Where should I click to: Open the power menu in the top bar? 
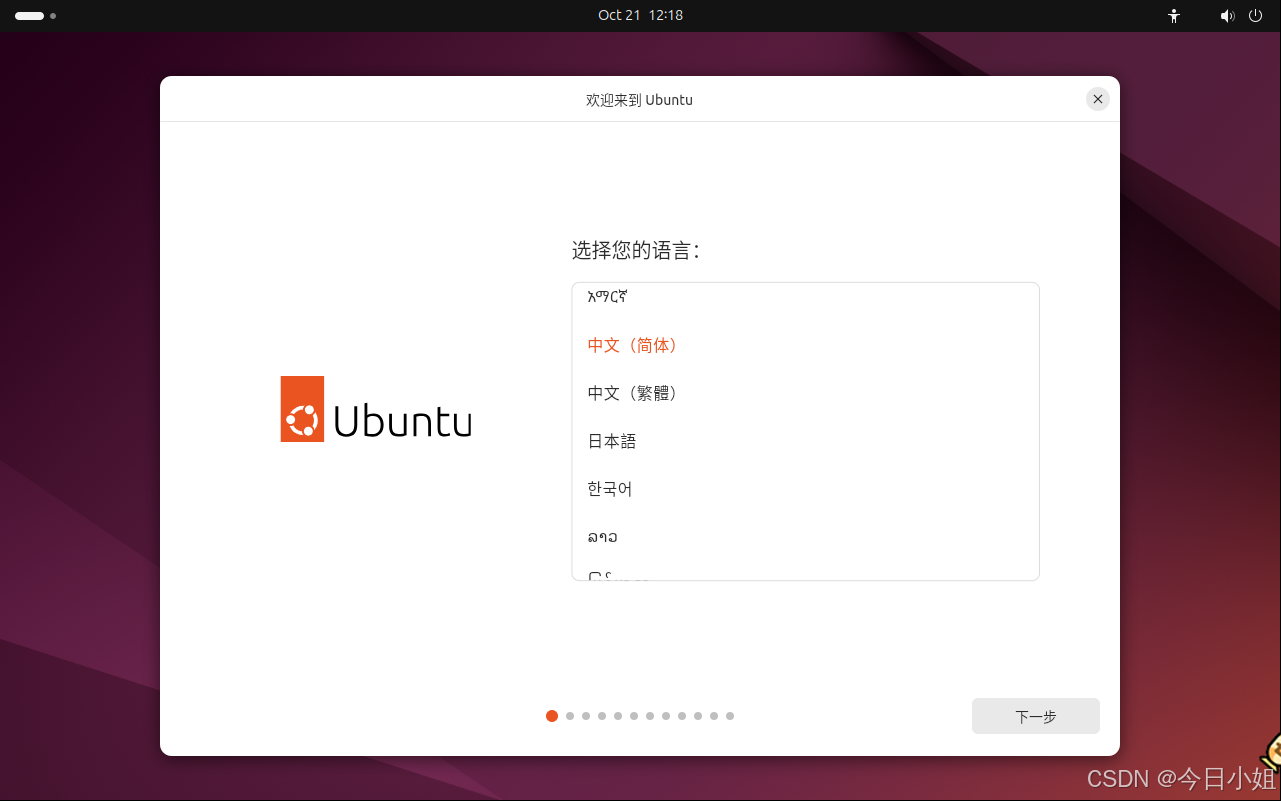[x=1255, y=15]
